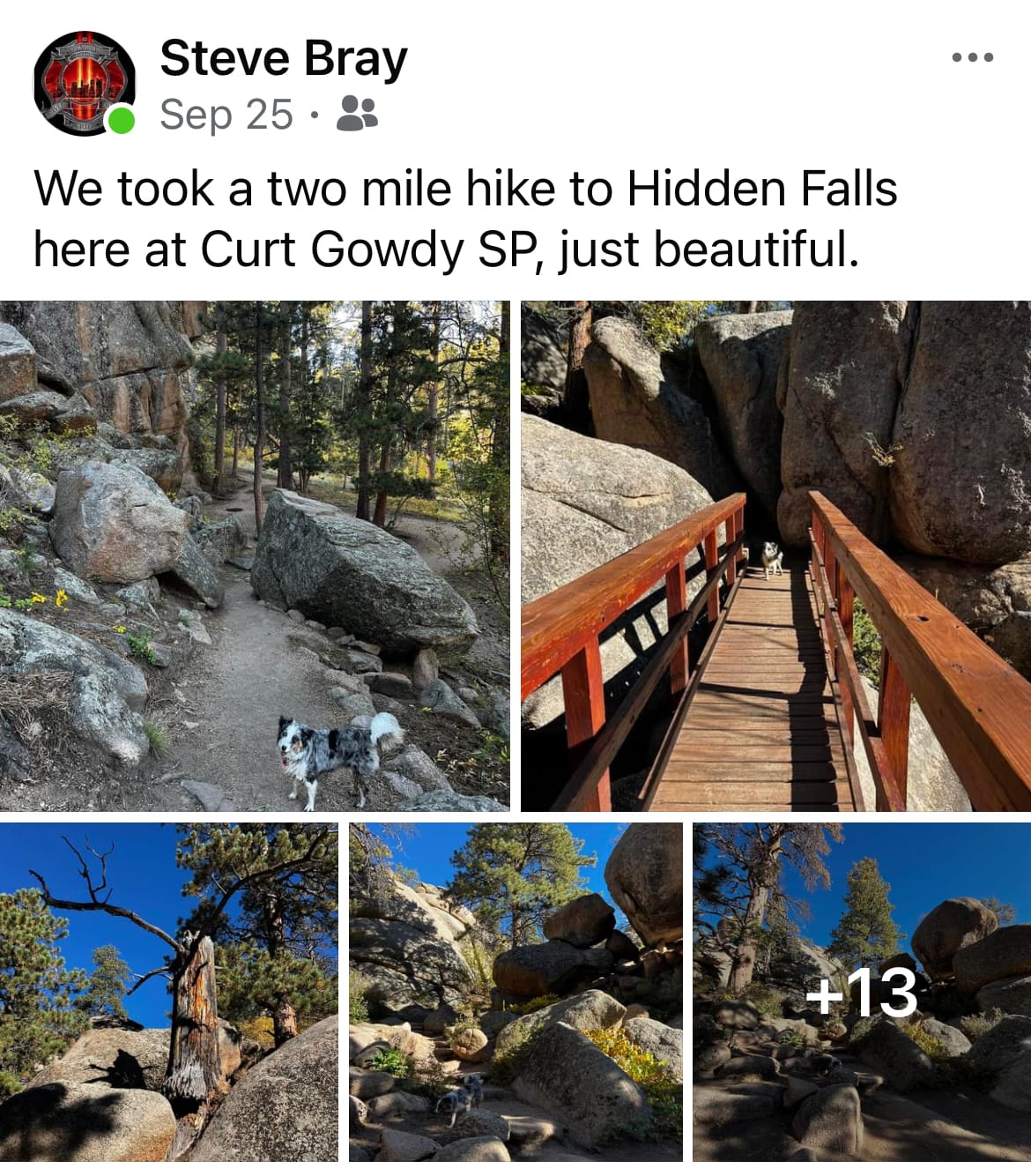Tap Steve Bray's profile picture
The height and width of the screenshot is (1176, 1031).
click(x=85, y=84)
